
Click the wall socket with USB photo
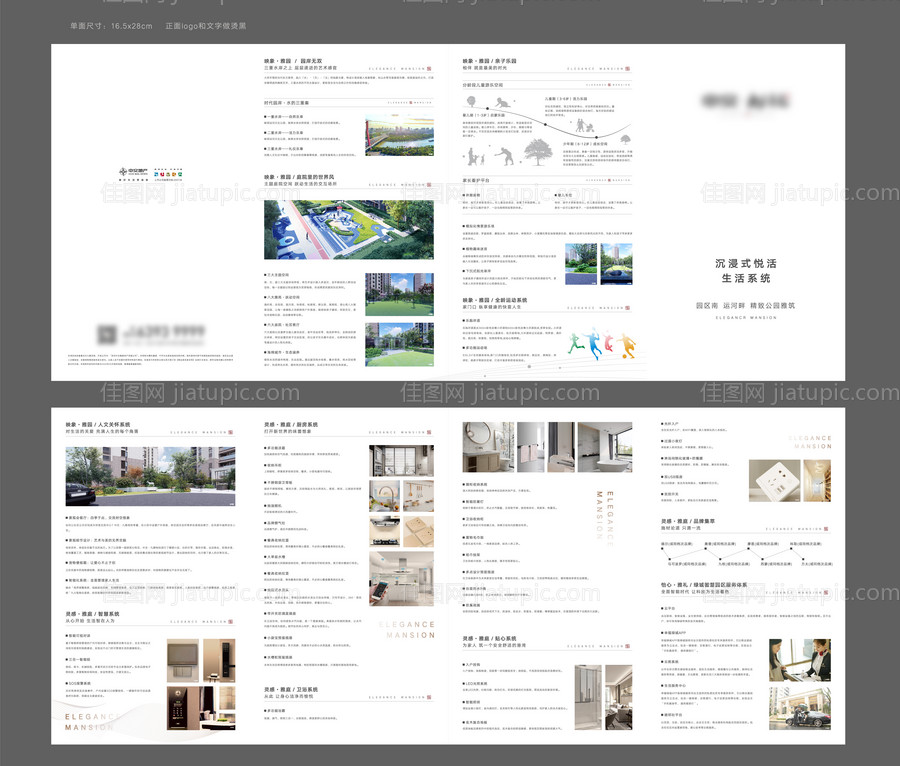coord(772,480)
